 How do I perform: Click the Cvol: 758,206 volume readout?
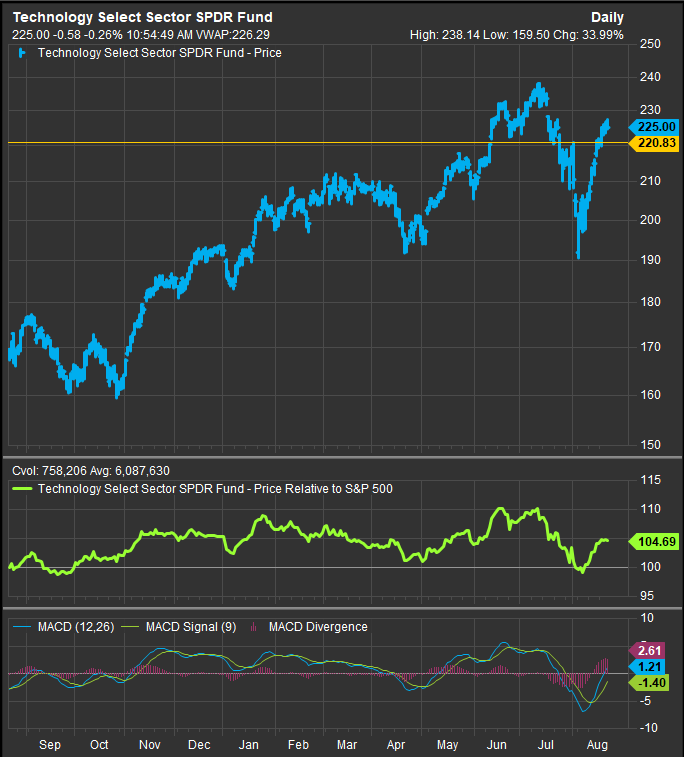[50, 471]
